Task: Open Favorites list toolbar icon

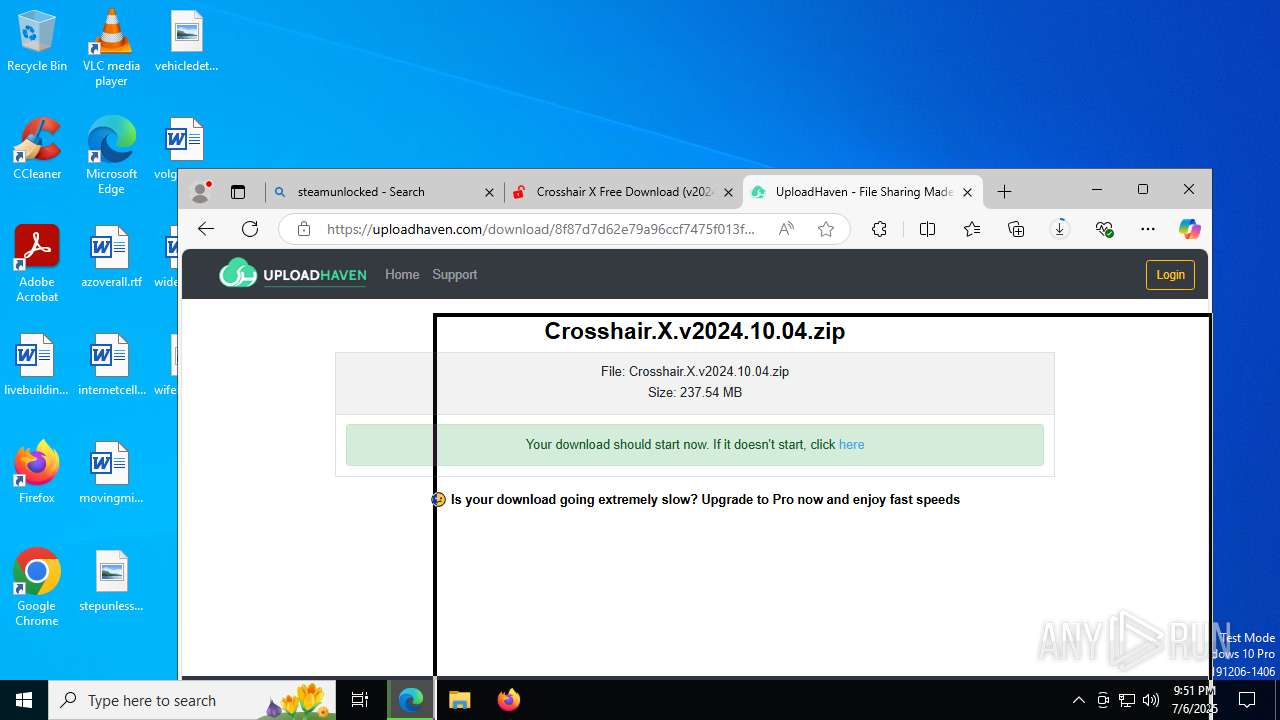Action: pos(972,229)
